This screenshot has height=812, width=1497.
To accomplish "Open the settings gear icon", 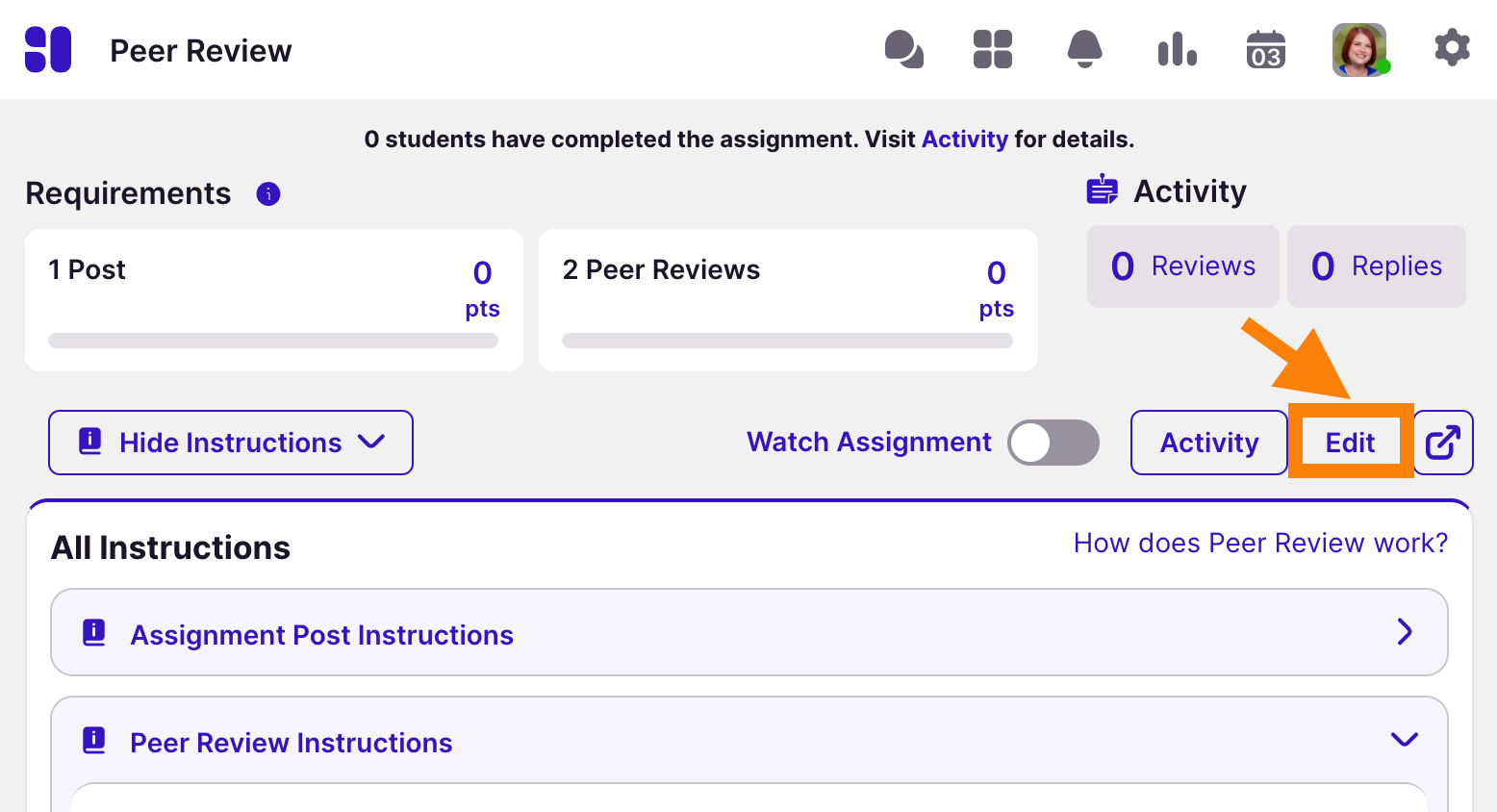I will tap(1452, 48).
